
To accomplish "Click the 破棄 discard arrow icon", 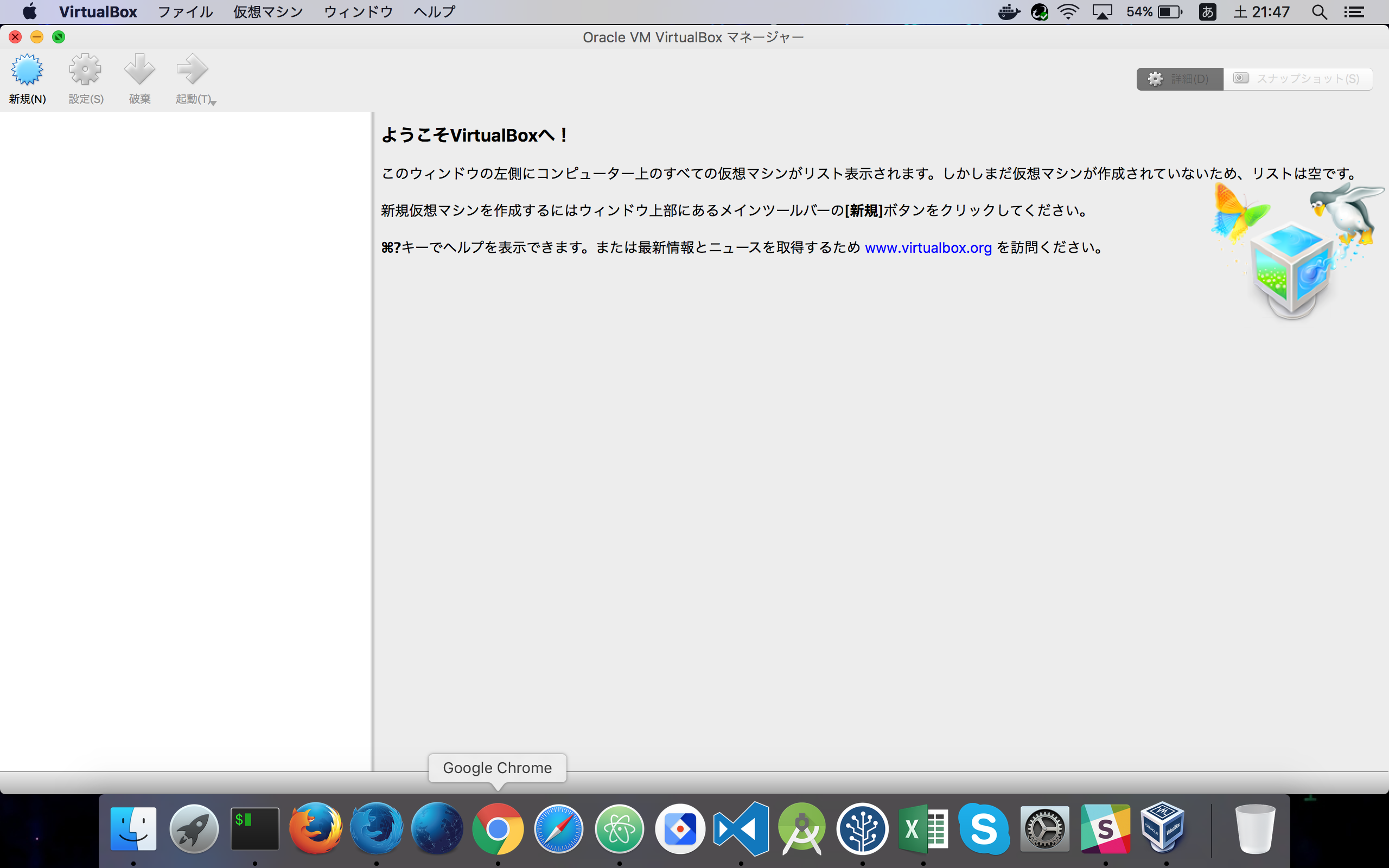I will coord(139,70).
